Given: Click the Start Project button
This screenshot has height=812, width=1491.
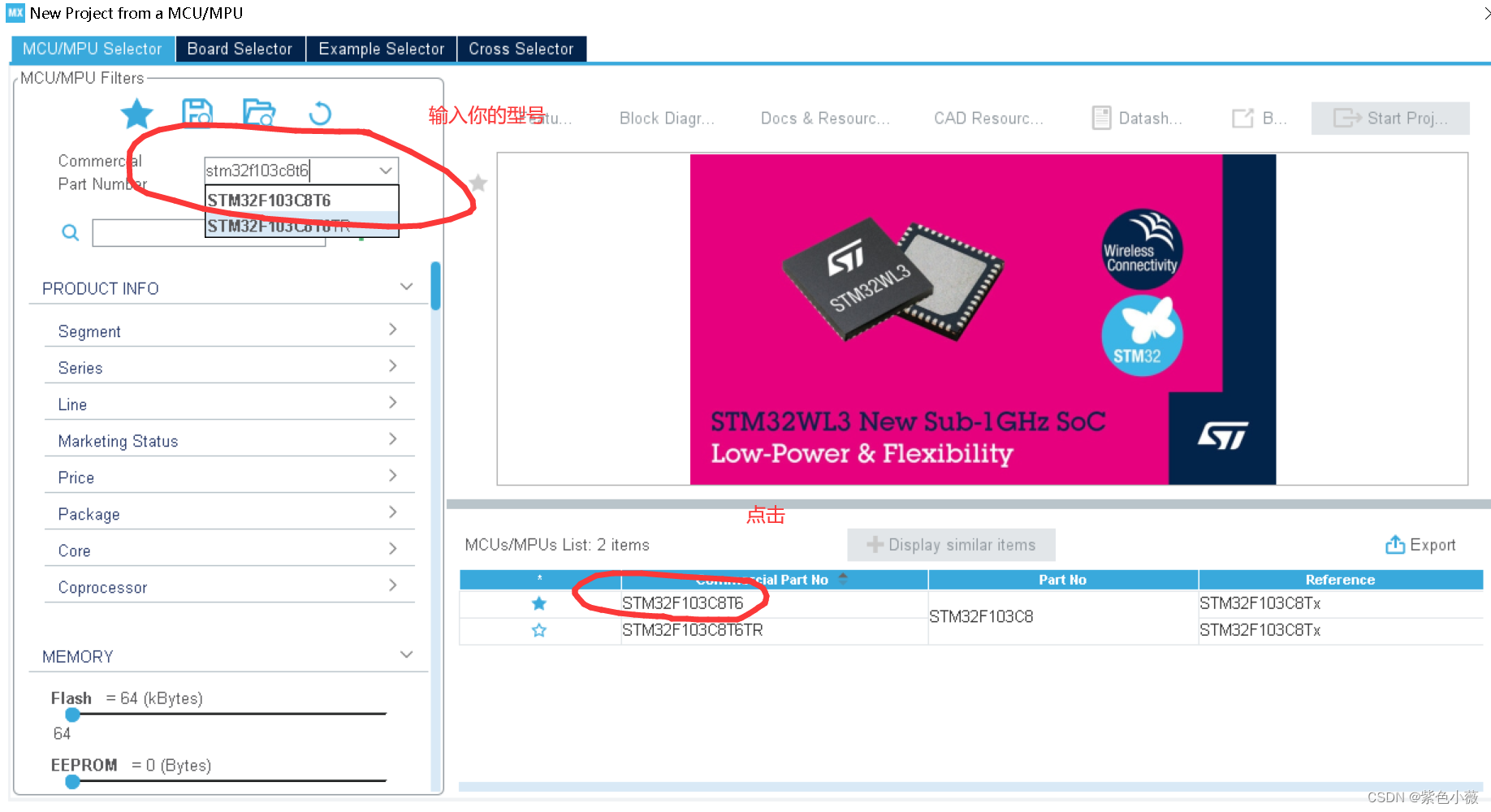Looking at the screenshot, I should point(1390,119).
